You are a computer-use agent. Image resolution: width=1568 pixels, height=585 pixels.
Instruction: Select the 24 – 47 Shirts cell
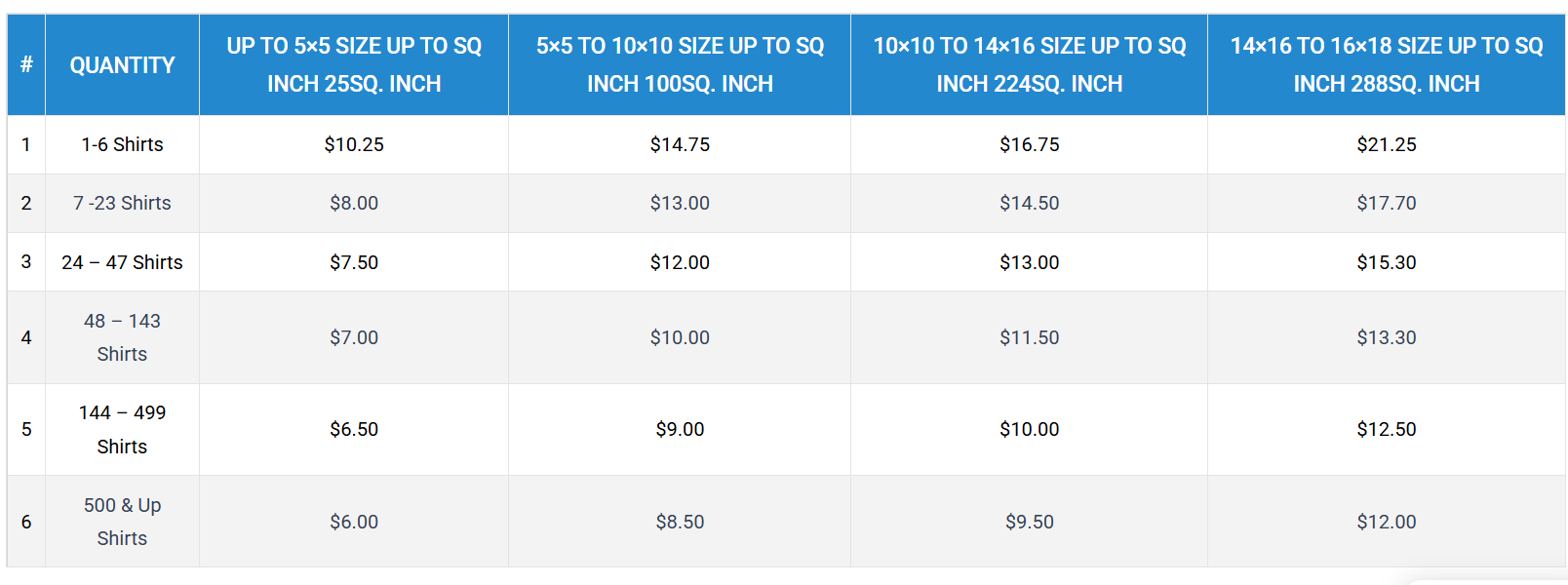[122, 262]
